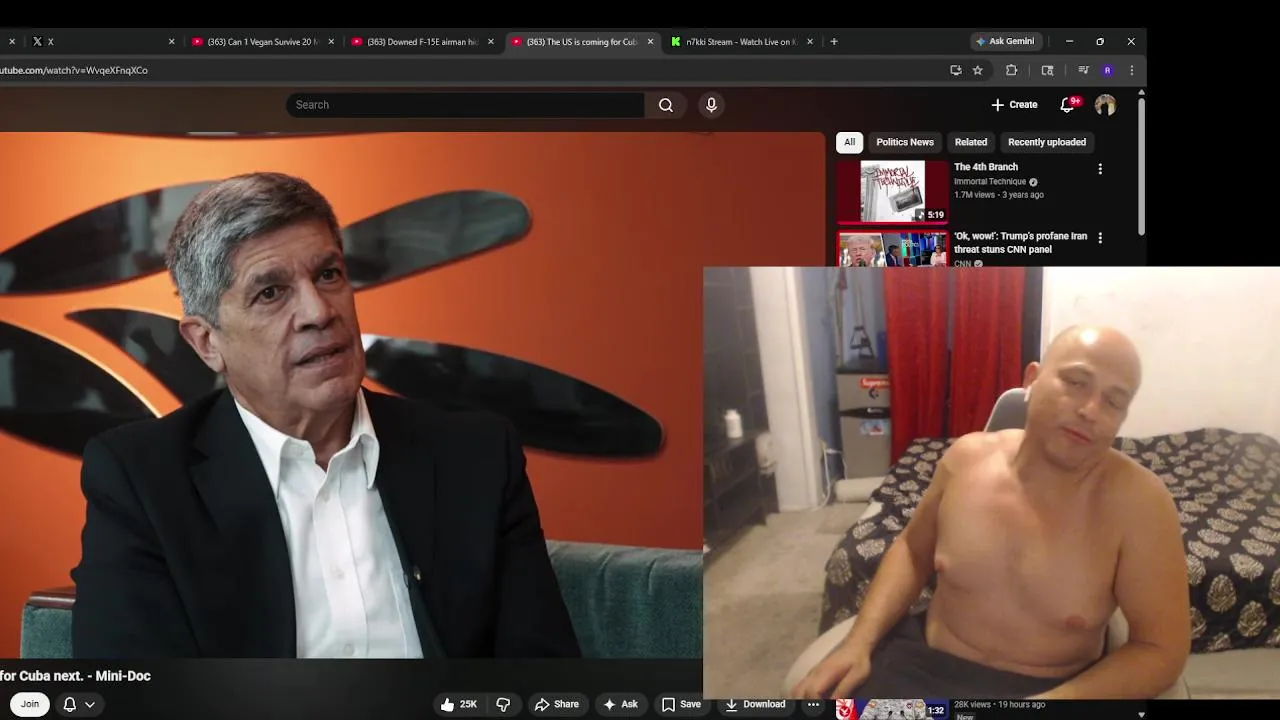Open more actions ellipsis beside Download

[x=813, y=704]
